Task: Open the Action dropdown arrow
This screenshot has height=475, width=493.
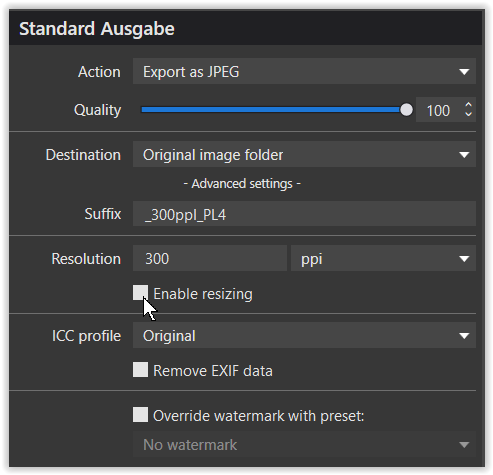Action: click(464, 72)
